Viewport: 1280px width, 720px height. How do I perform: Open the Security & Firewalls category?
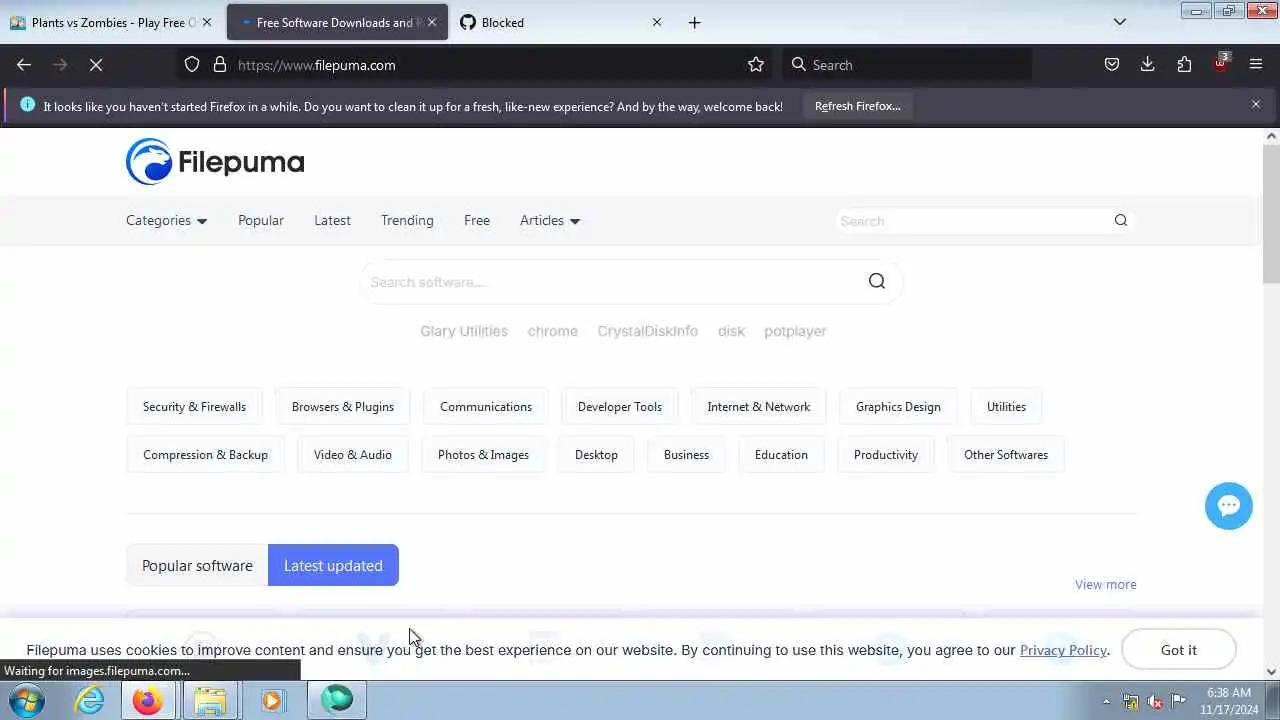click(194, 406)
